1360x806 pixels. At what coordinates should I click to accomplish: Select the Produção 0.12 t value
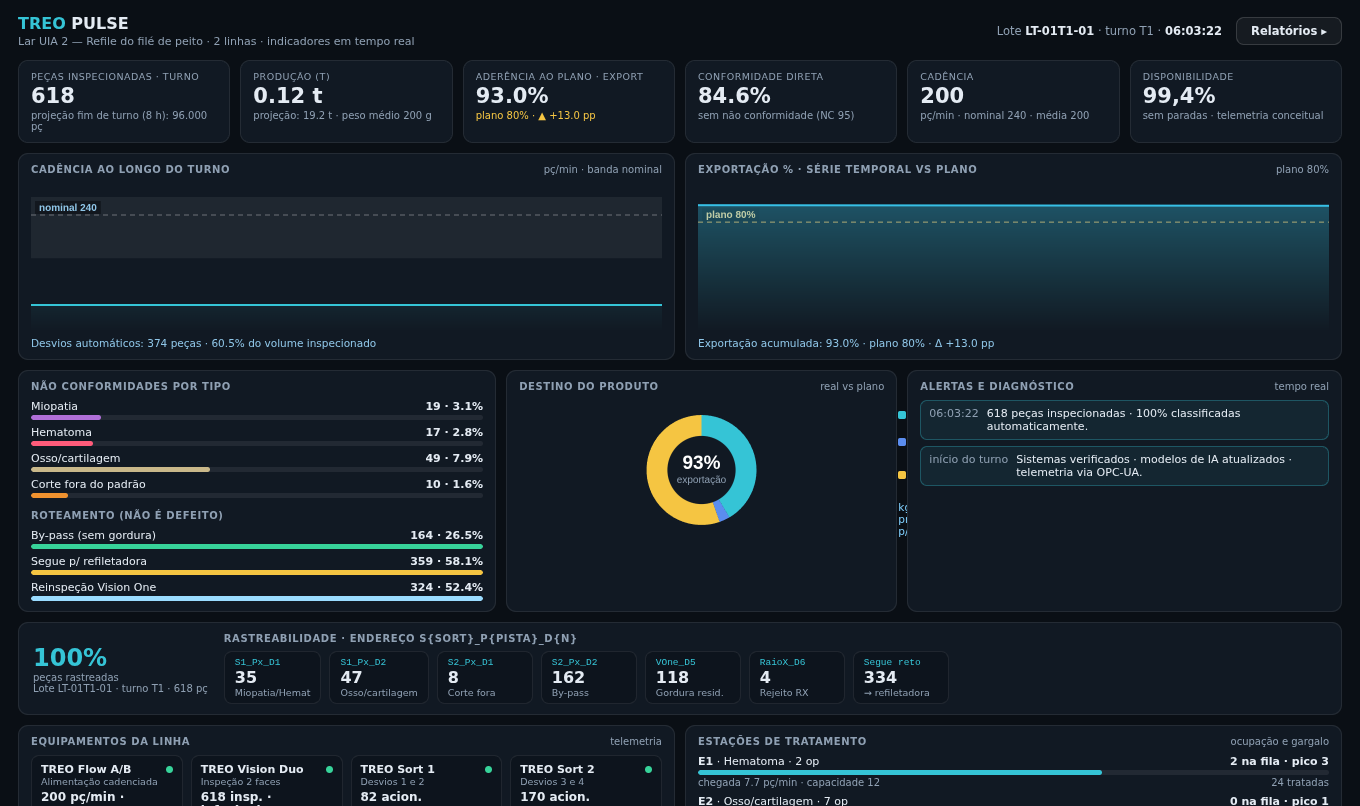pyautogui.click(x=288, y=96)
